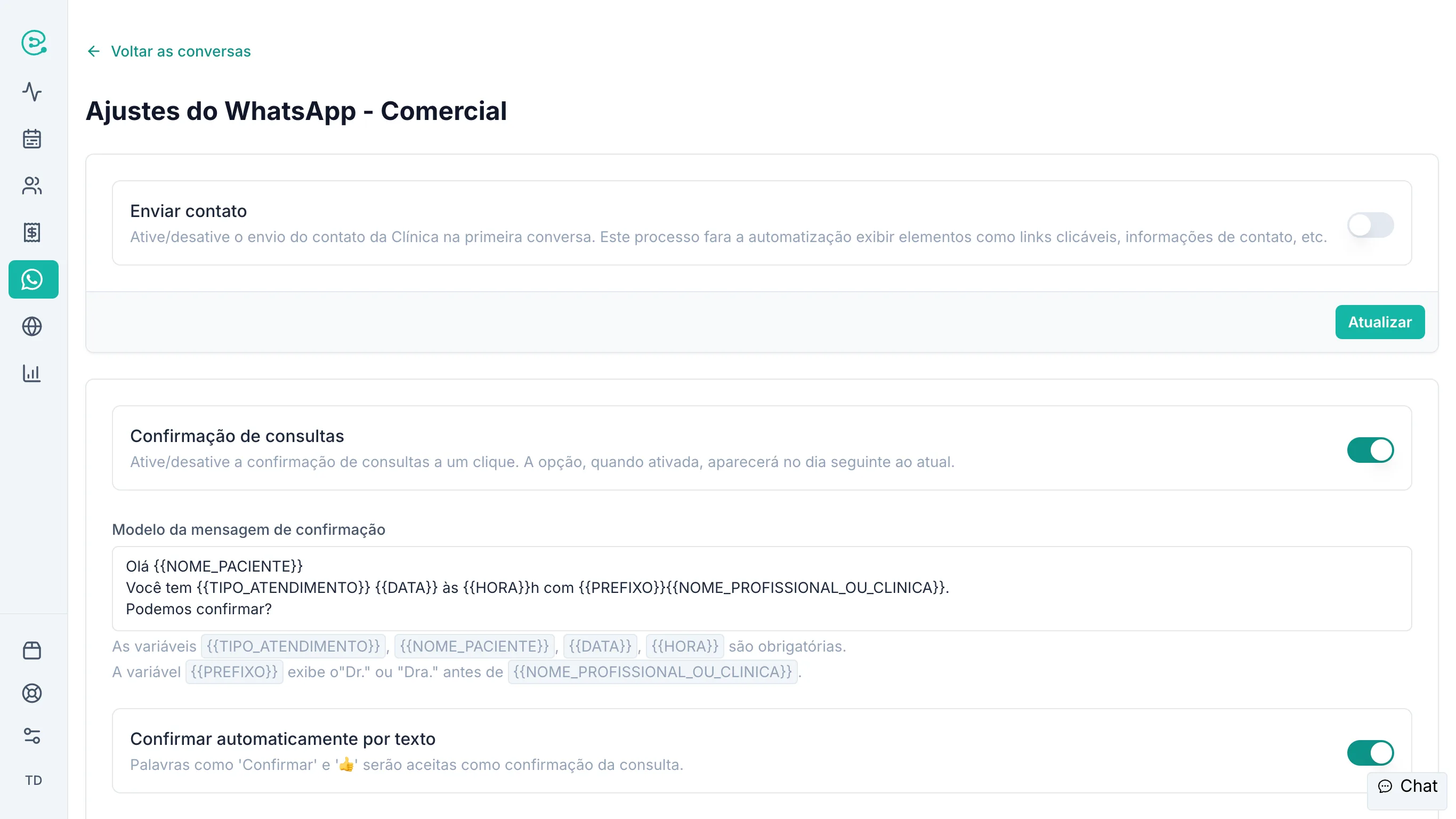
Task: Click the Confirmar automaticamente por texto title
Action: (x=282, y=739)
